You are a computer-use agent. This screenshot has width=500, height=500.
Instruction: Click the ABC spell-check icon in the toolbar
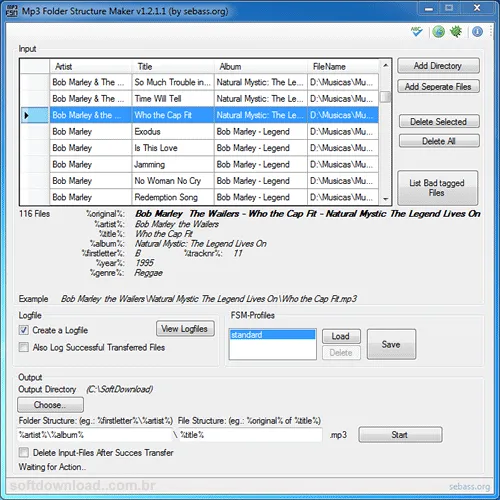tap(417, 32)
